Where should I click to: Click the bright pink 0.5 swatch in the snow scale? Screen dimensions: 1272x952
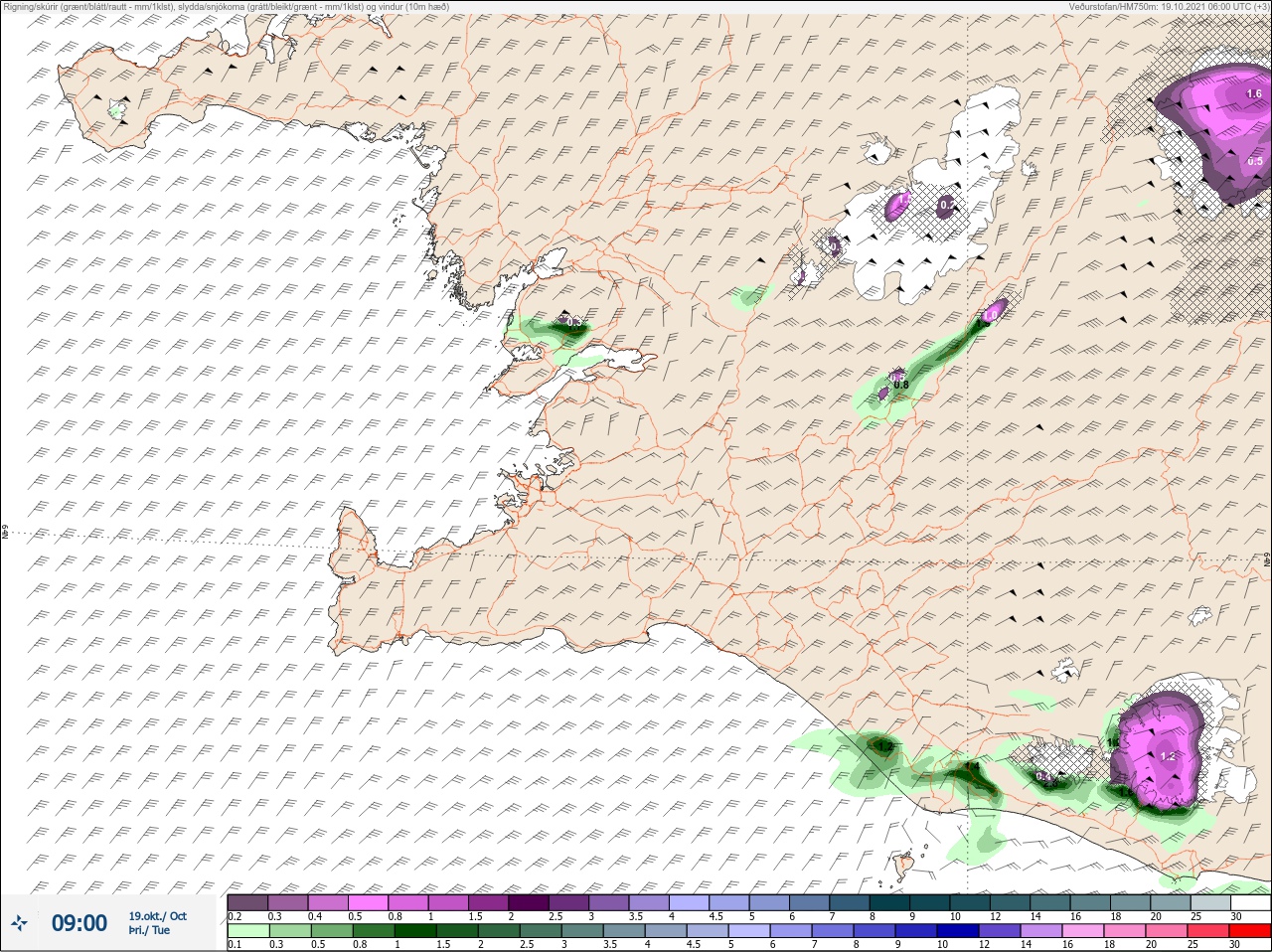point(369,902)
